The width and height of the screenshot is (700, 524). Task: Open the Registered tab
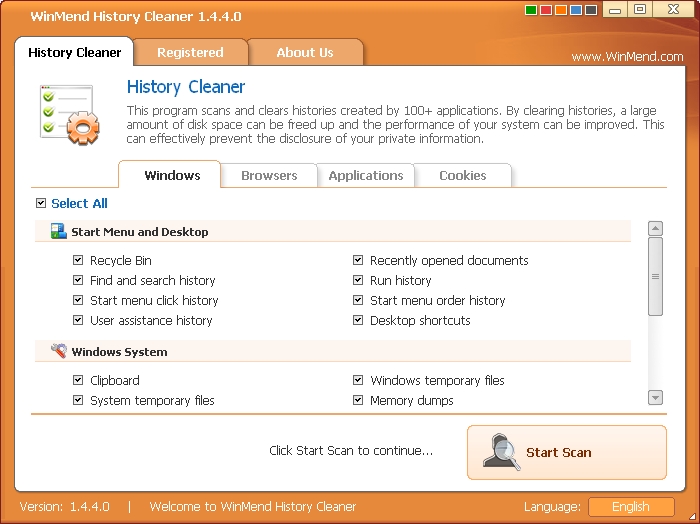coord(190,52)
